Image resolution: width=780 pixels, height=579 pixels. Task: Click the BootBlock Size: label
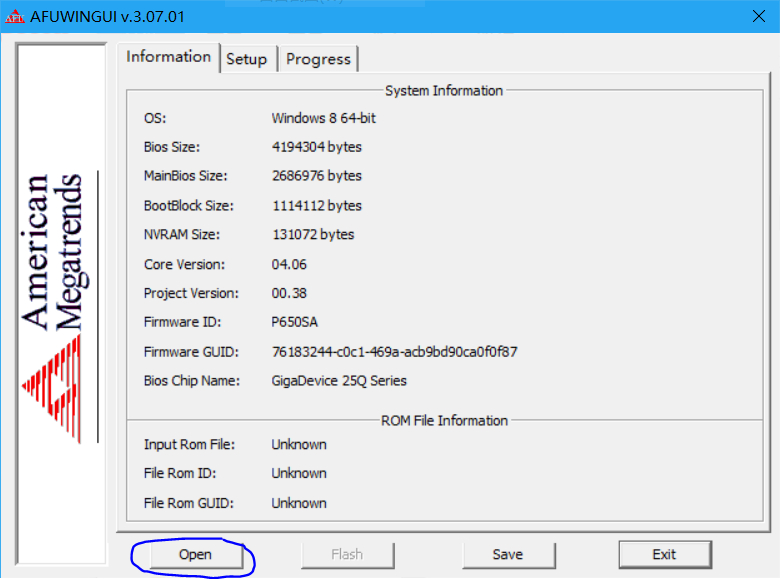[x=189, y=206]
